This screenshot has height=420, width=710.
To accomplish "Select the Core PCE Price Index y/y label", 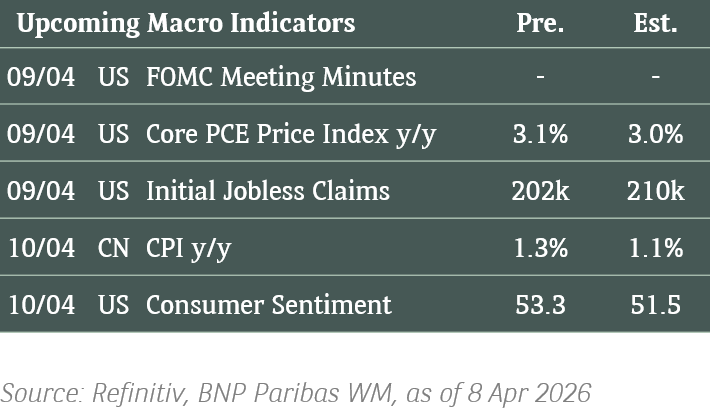I will coord(291,134).
